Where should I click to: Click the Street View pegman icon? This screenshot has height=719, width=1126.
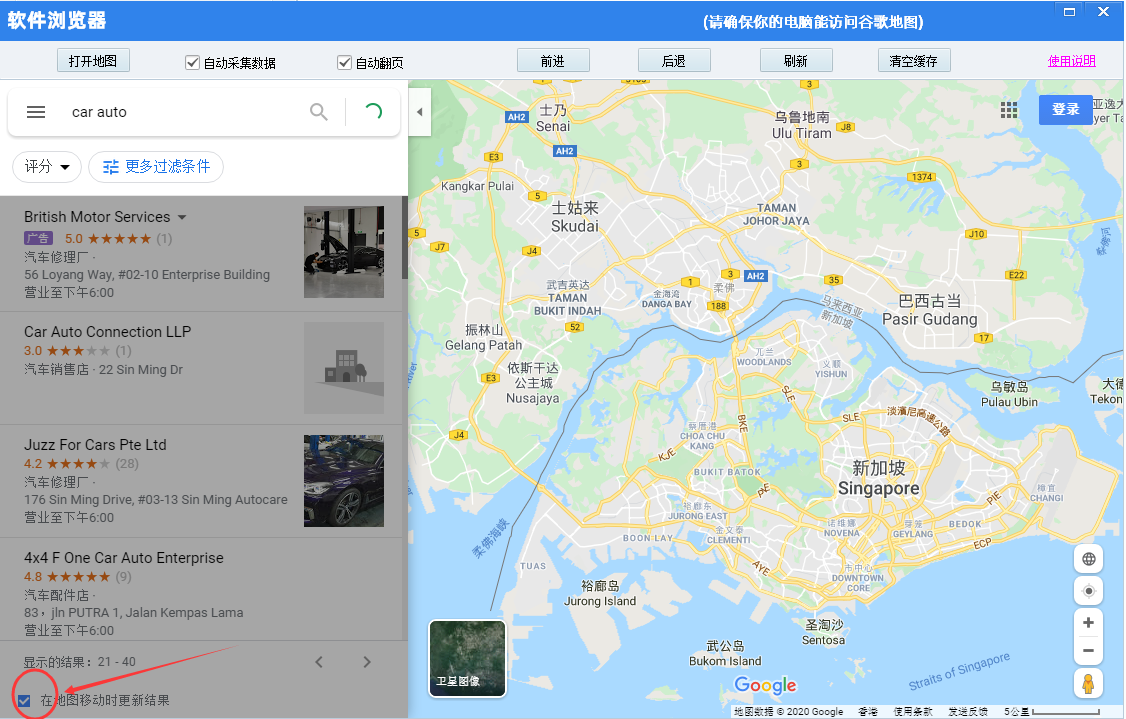(1089, 683)
